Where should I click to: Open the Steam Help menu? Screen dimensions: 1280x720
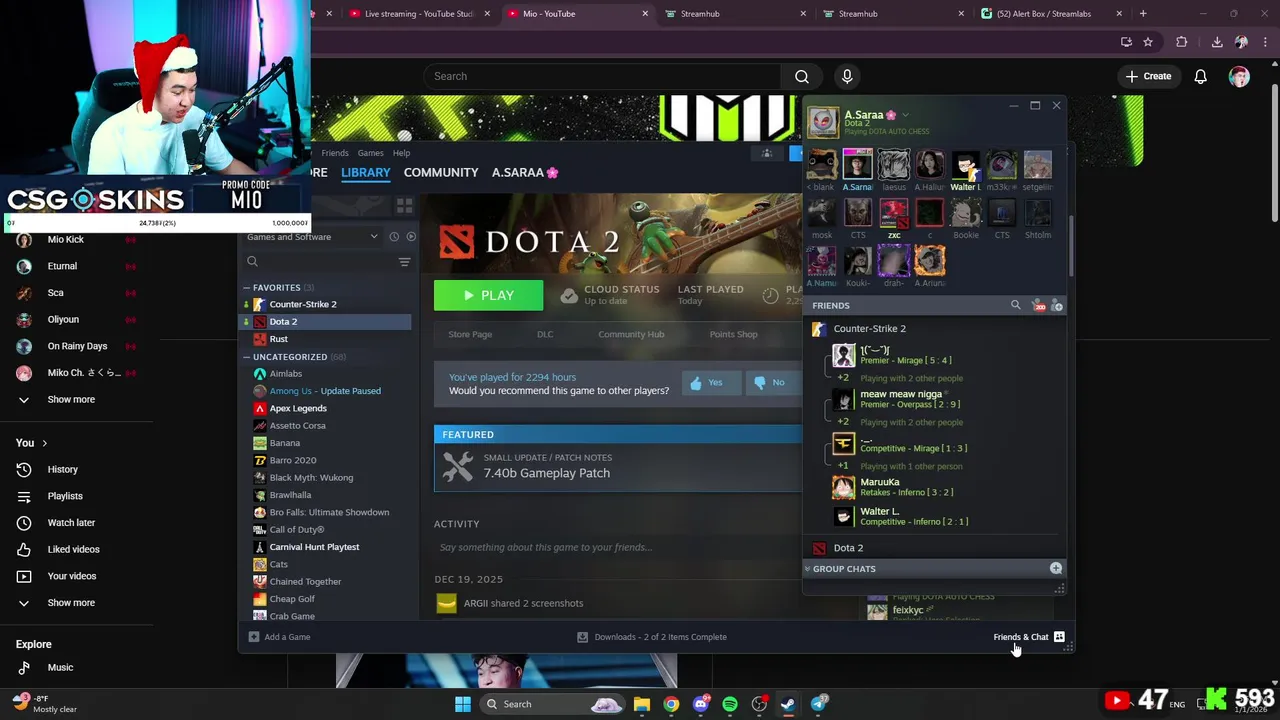pos(401,153)
